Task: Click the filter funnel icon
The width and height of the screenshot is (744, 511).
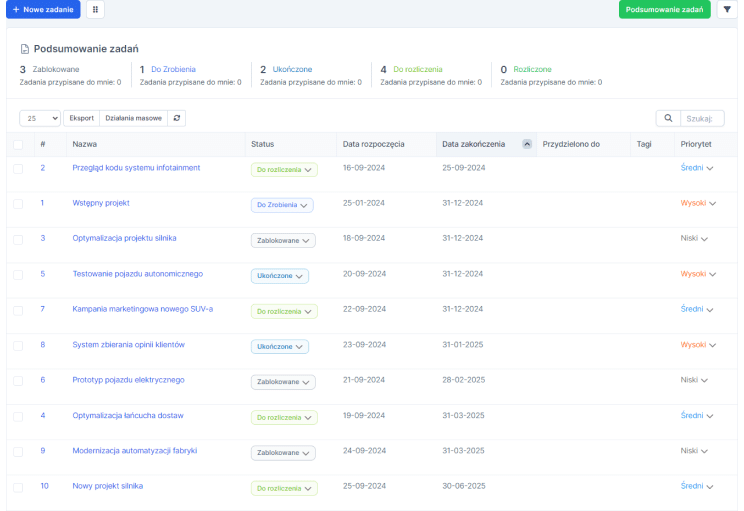Action: pyautogui.click(x=727, y=10)
